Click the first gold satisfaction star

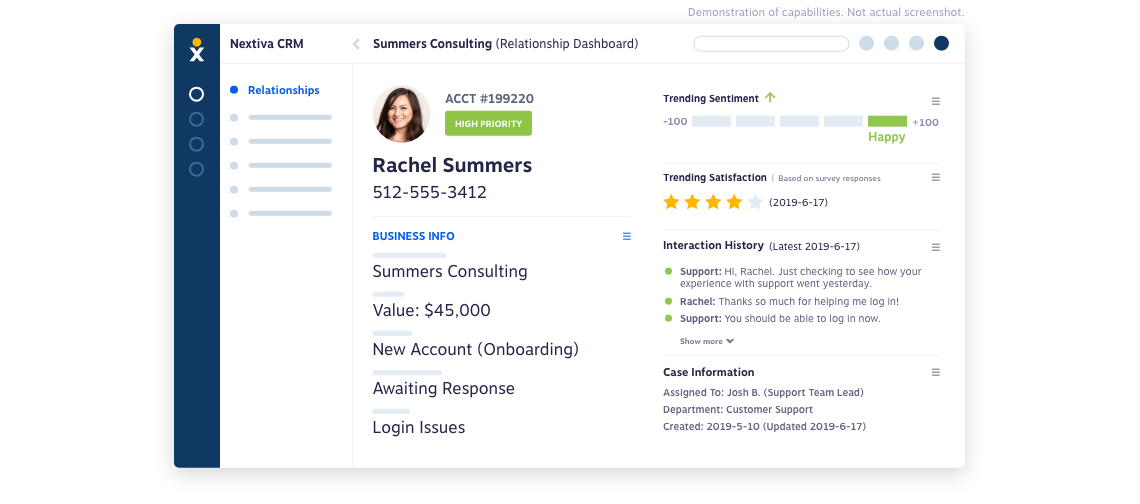click(671, 202)
